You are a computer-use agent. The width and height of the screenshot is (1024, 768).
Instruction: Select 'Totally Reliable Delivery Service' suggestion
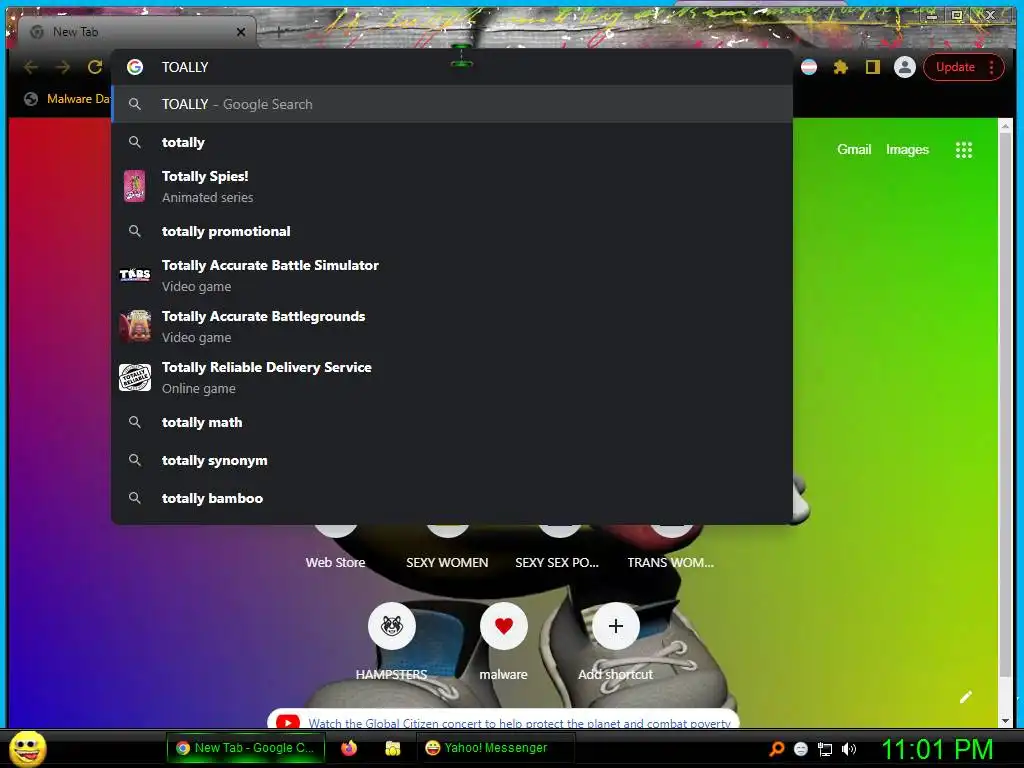click(x=452, y=377)
